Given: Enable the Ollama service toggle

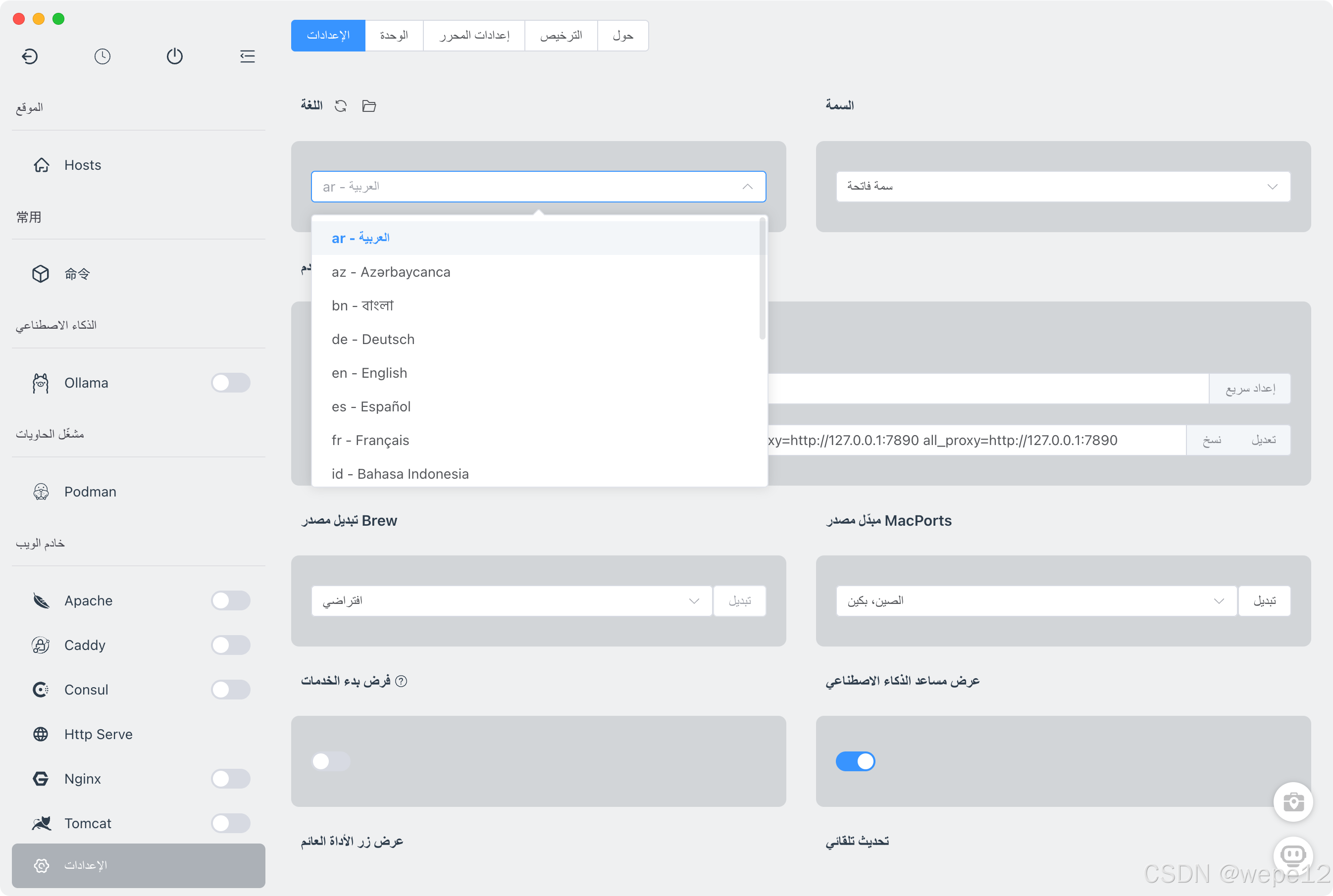Looking at the screenshot, I should (230, 383).
